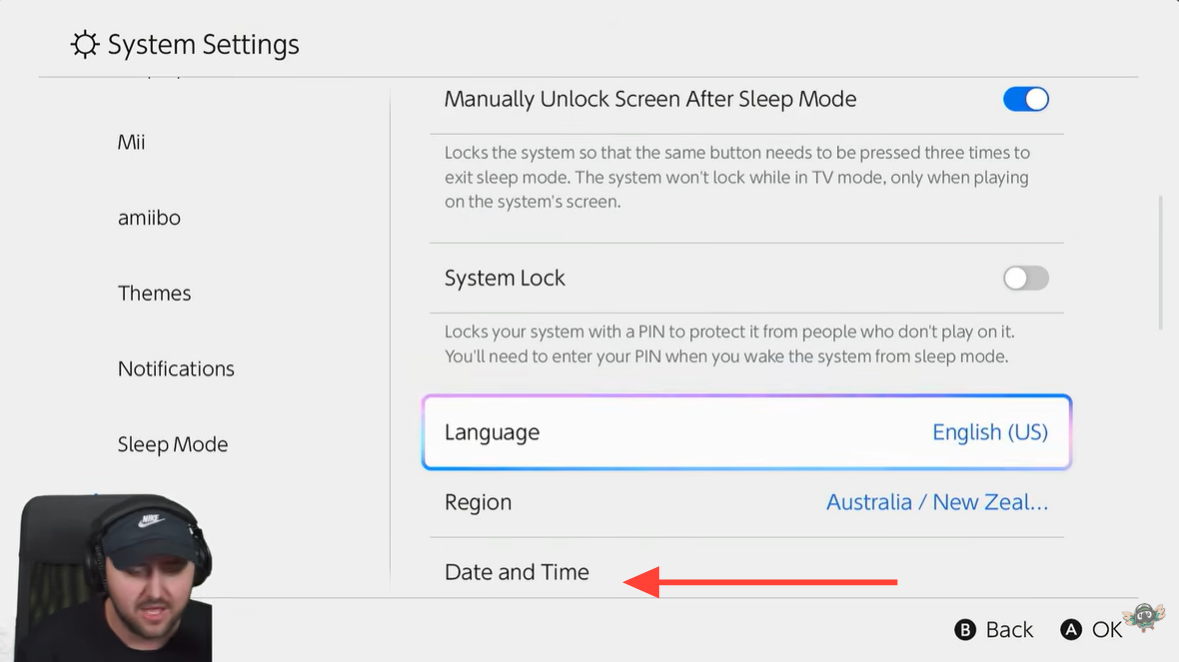
Task: Go to Notifications settings
Action: pyautogui.click(x=176, y=369)
